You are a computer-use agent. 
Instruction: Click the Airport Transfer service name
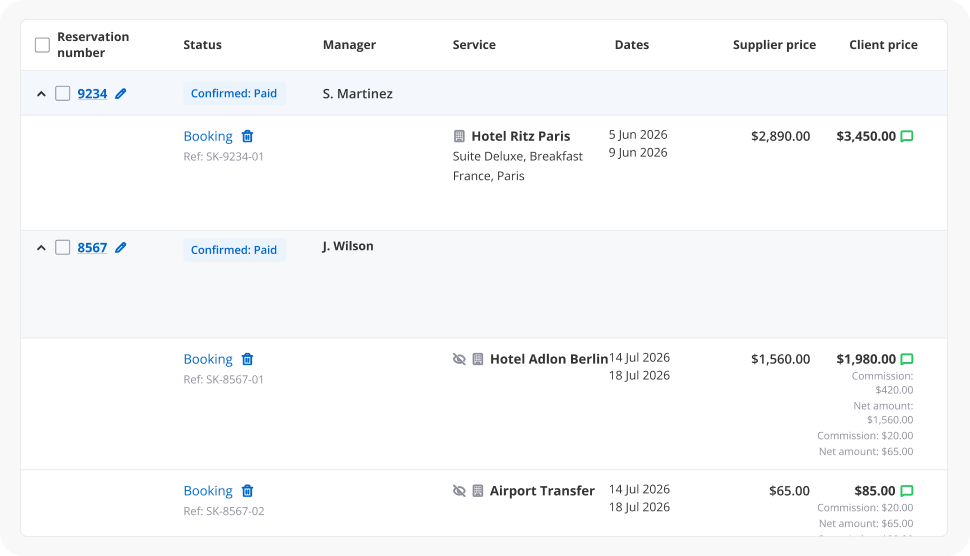click(x=542, y=491)
